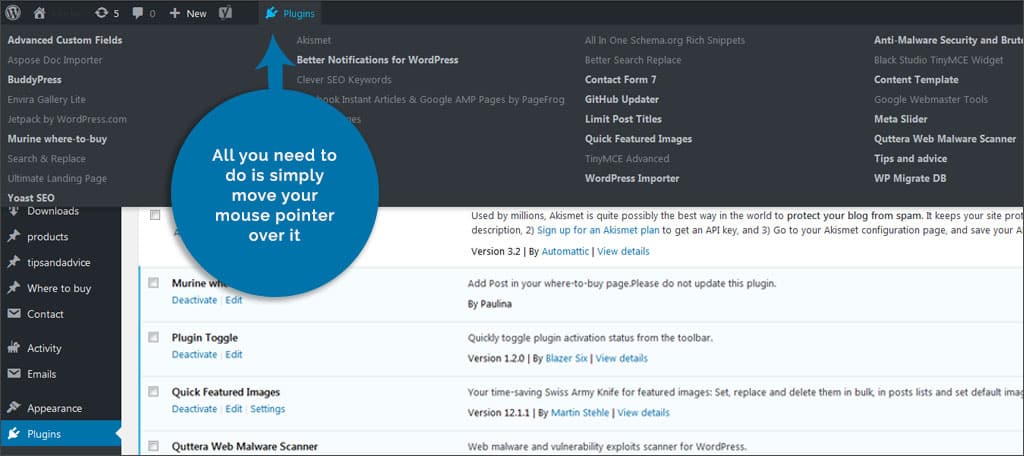Click pin icon beside products
Screen dimensions: 1024x456
click(x=14, y=236)
